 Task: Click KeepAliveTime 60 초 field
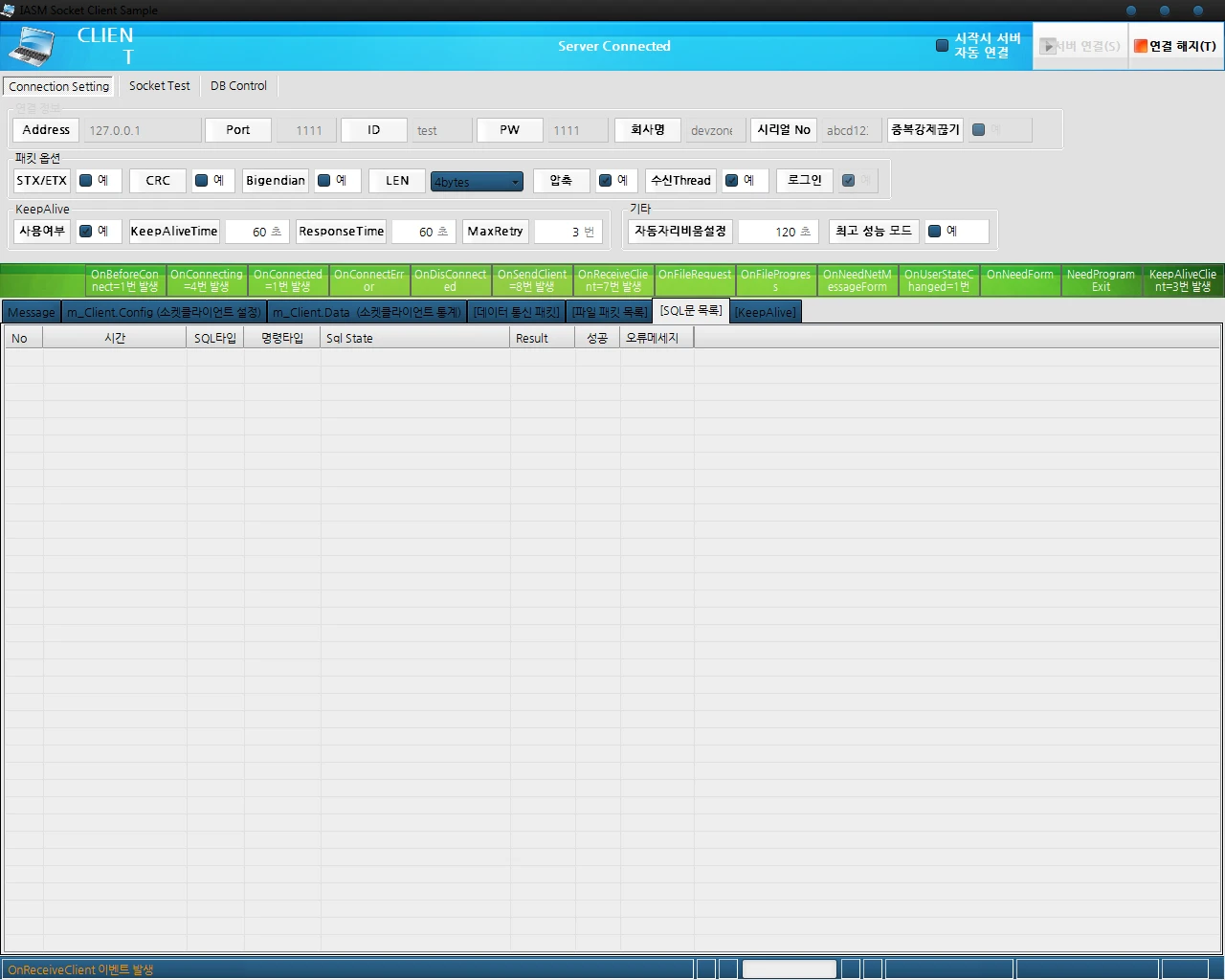click(x=256, y=232)
